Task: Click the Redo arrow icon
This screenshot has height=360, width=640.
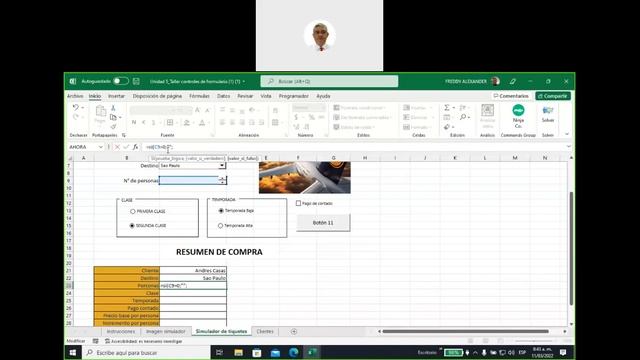Action: click(76, 117)
